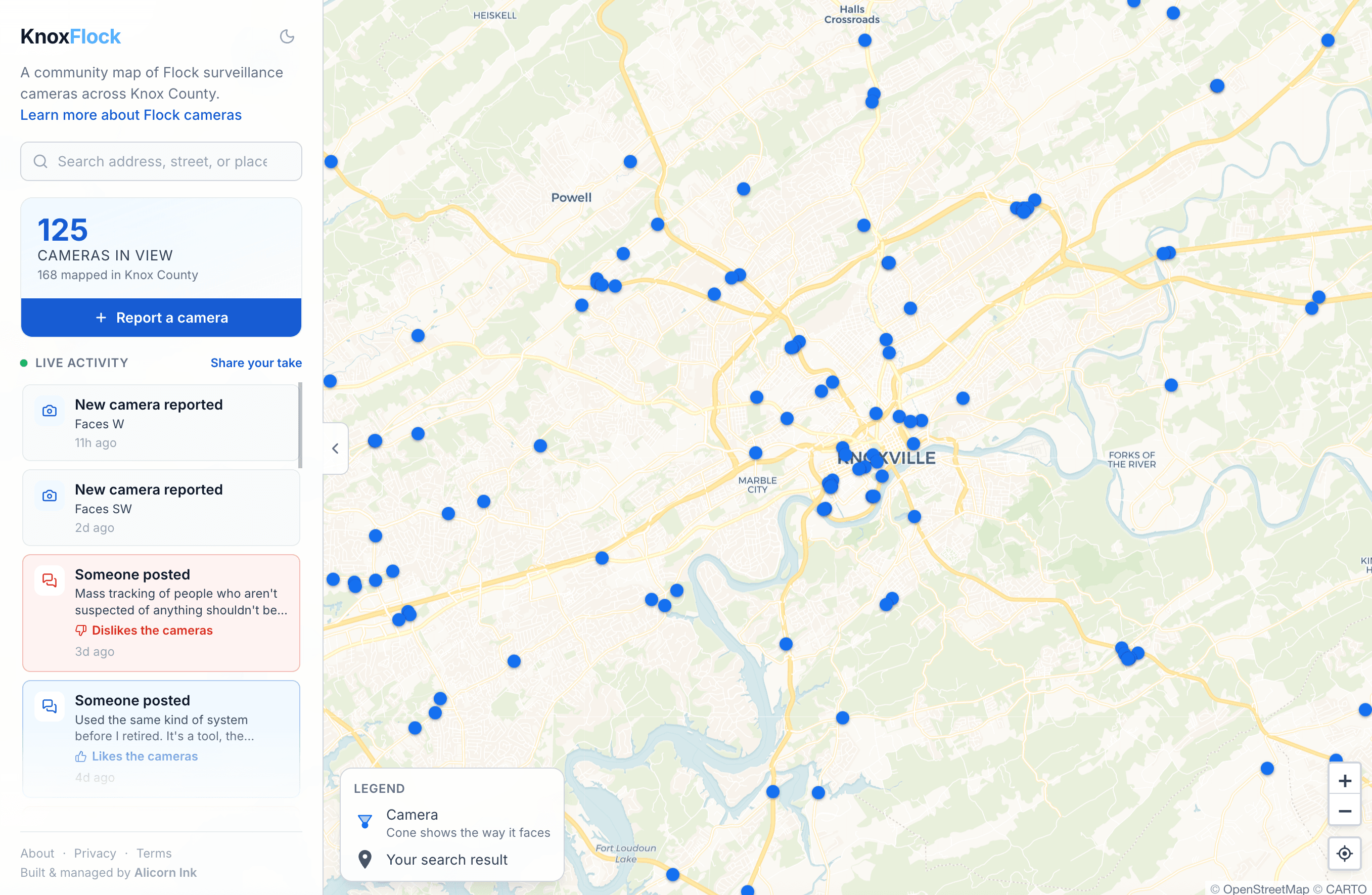The height and width of the screenshot is (895, 1372).
Task: Click the 168 mapped in Knox County text
Action: [x=118, y=275]
